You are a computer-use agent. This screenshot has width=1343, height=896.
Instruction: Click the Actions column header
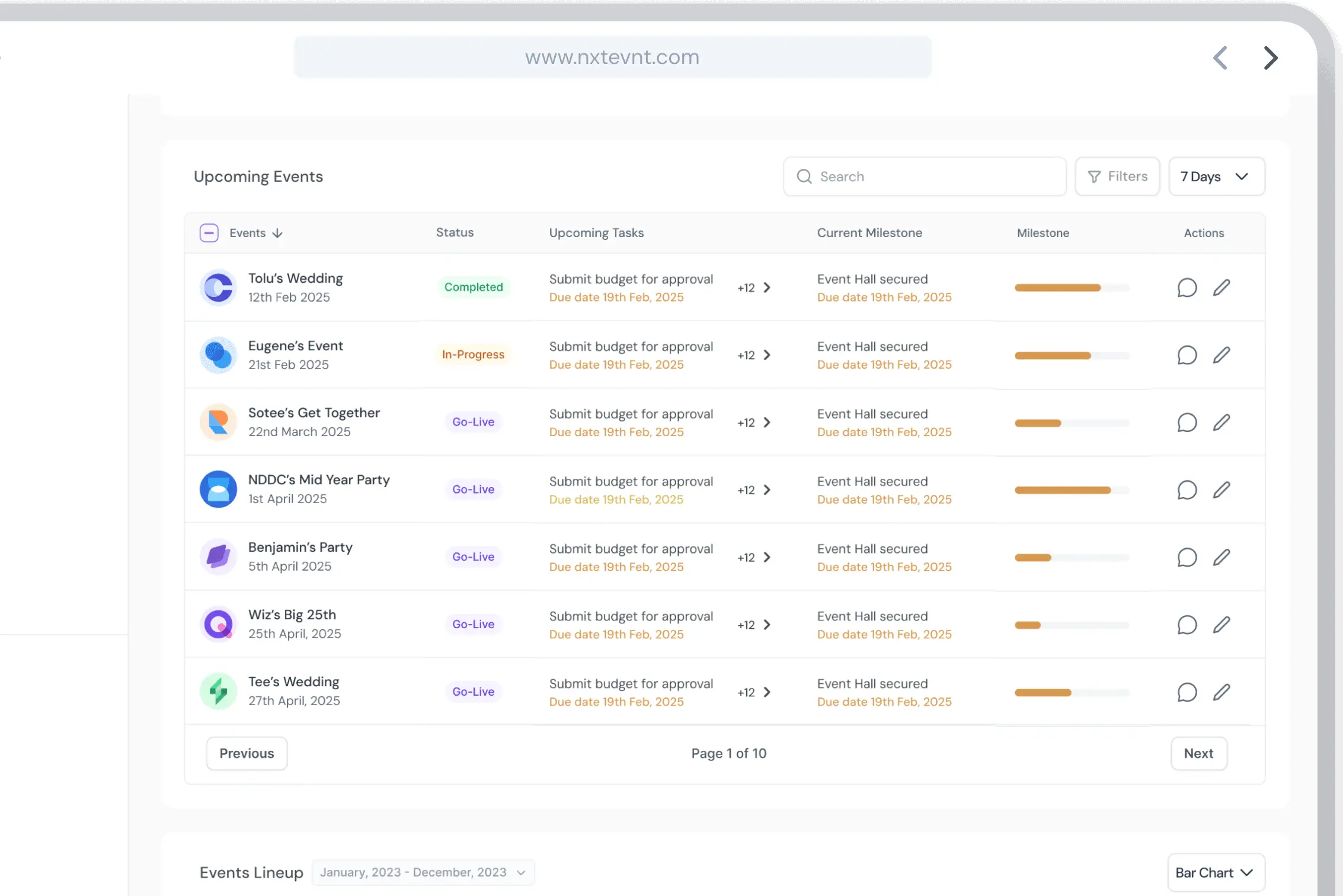coord(1204,233)
